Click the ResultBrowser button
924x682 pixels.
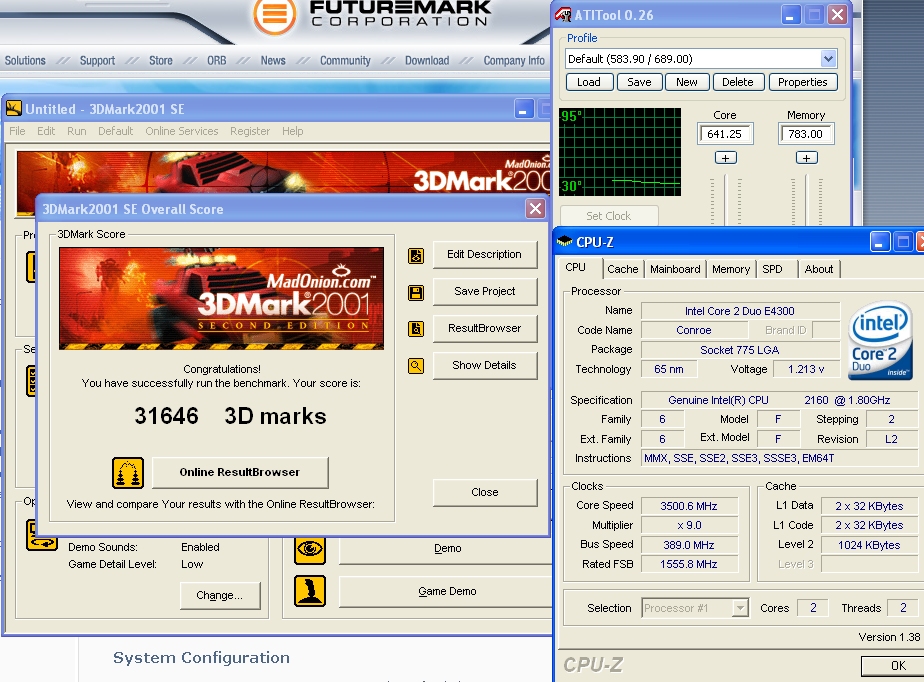point(484,328)
